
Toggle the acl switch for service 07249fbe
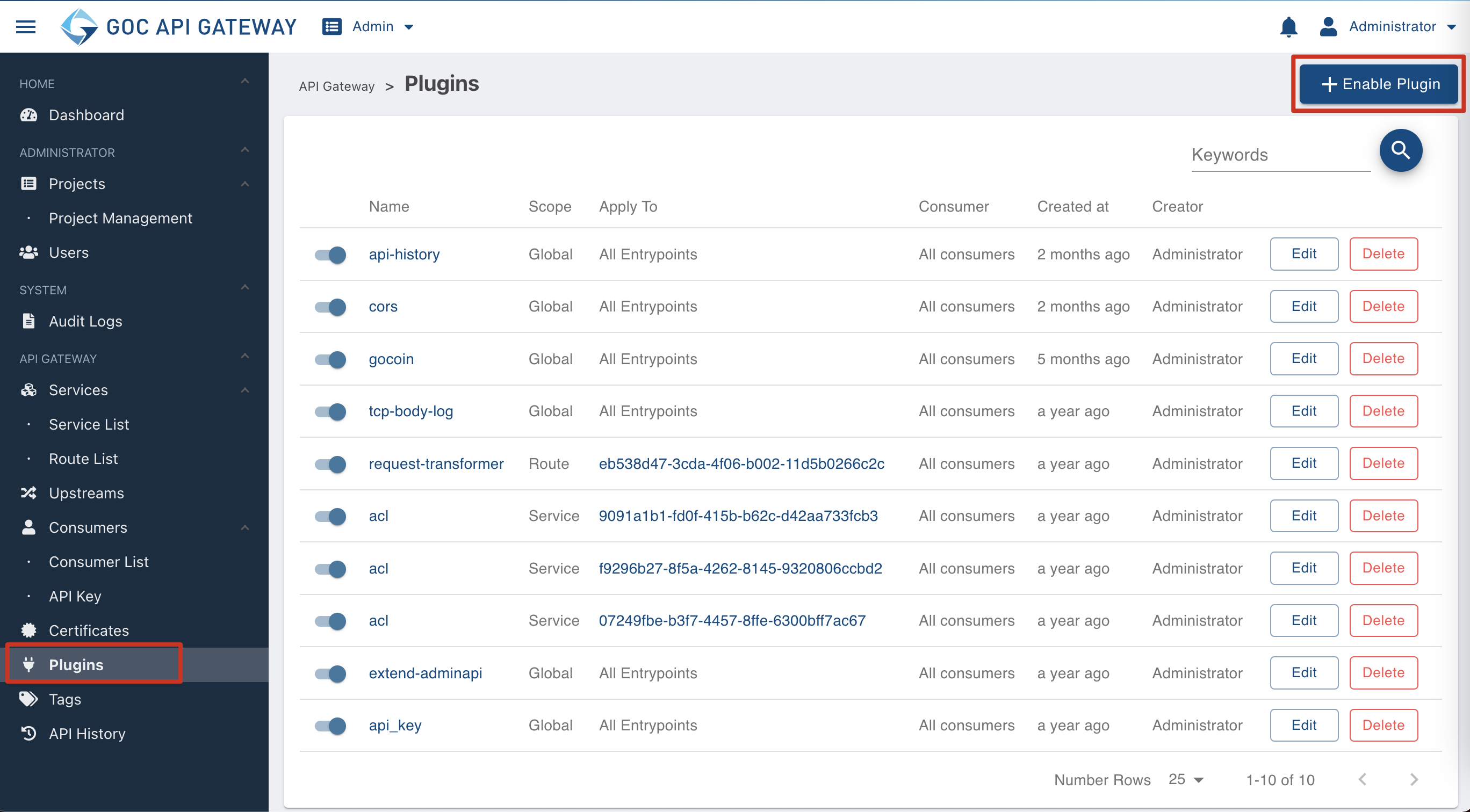tap(330, 621)
